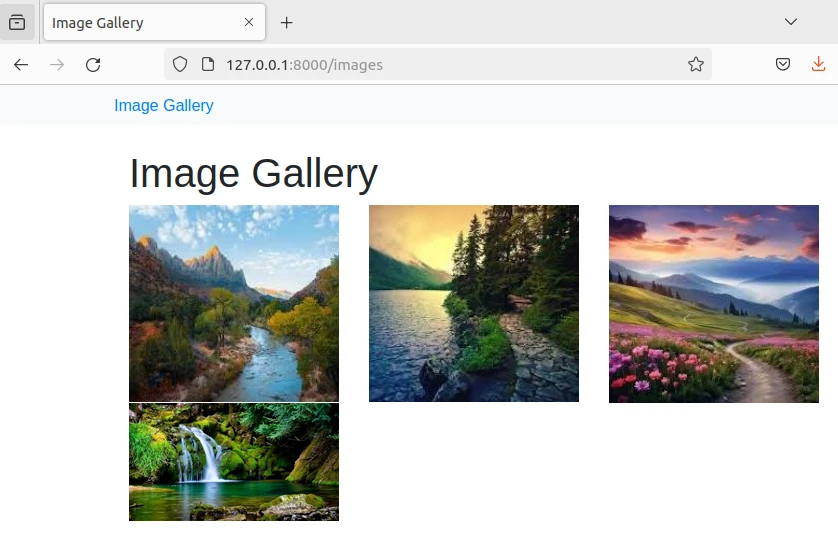The width and height of the screenshot is (838, 552).
Task: Click the large Image Gallery page heading
Action: click(x=253, y=173)
